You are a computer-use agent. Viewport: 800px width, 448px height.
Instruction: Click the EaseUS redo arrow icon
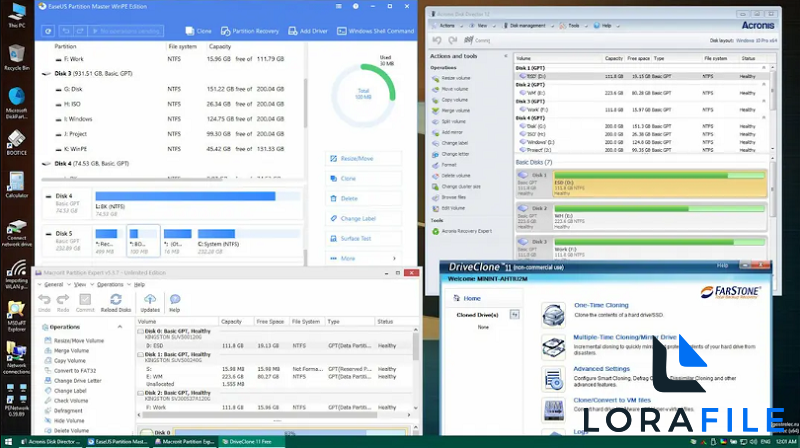80,31
